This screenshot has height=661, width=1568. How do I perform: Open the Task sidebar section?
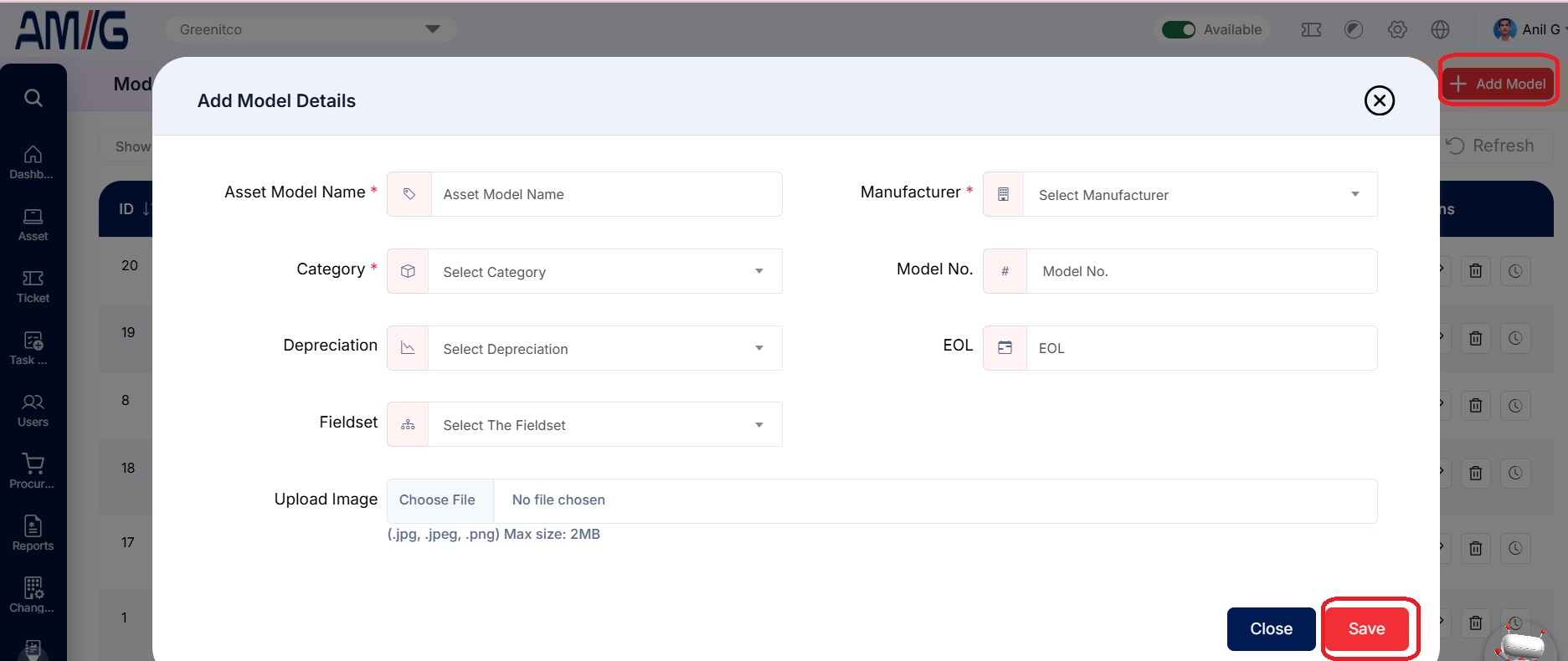(33, 349)
